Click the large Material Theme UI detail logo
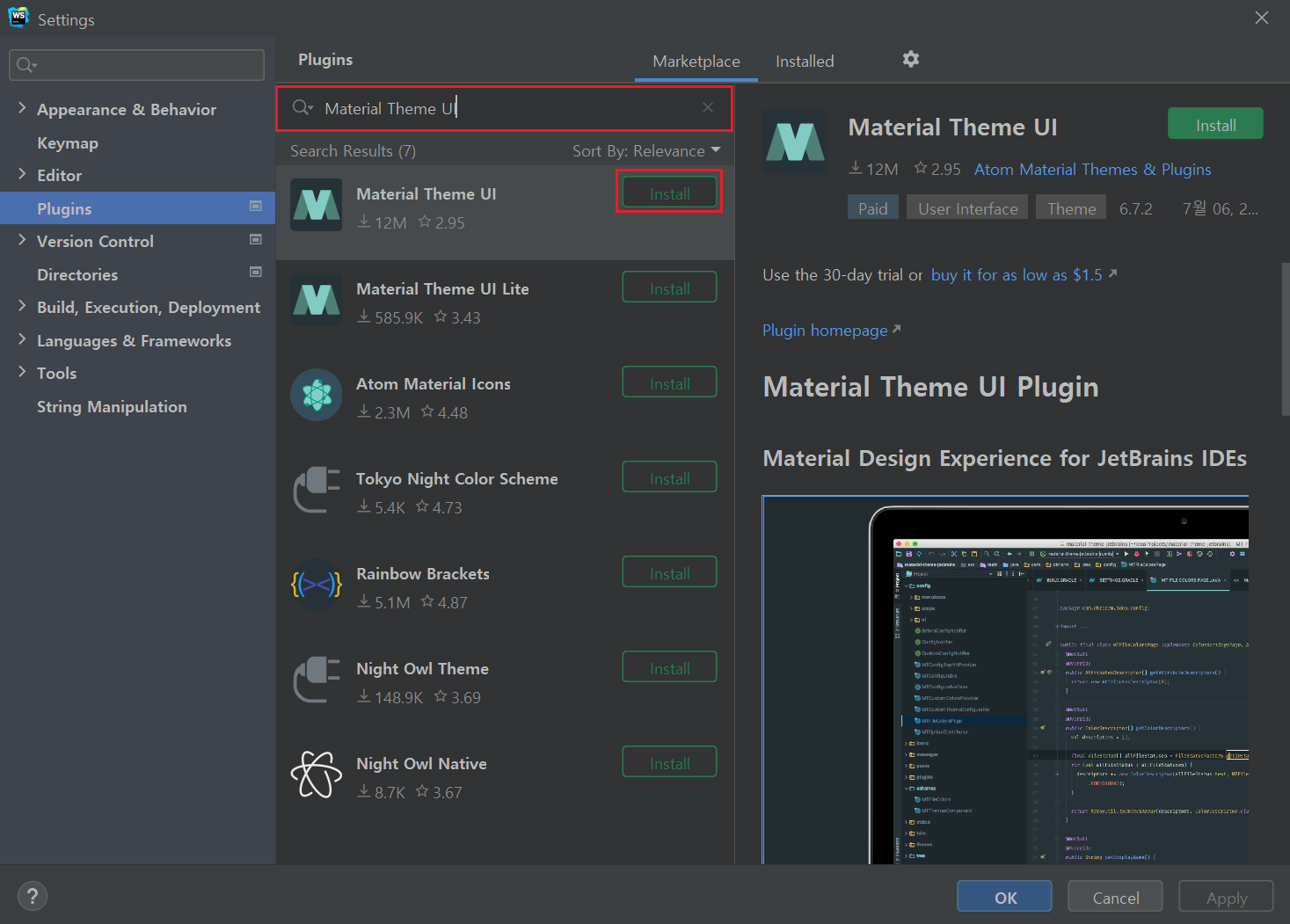 [x=795, y=142]
